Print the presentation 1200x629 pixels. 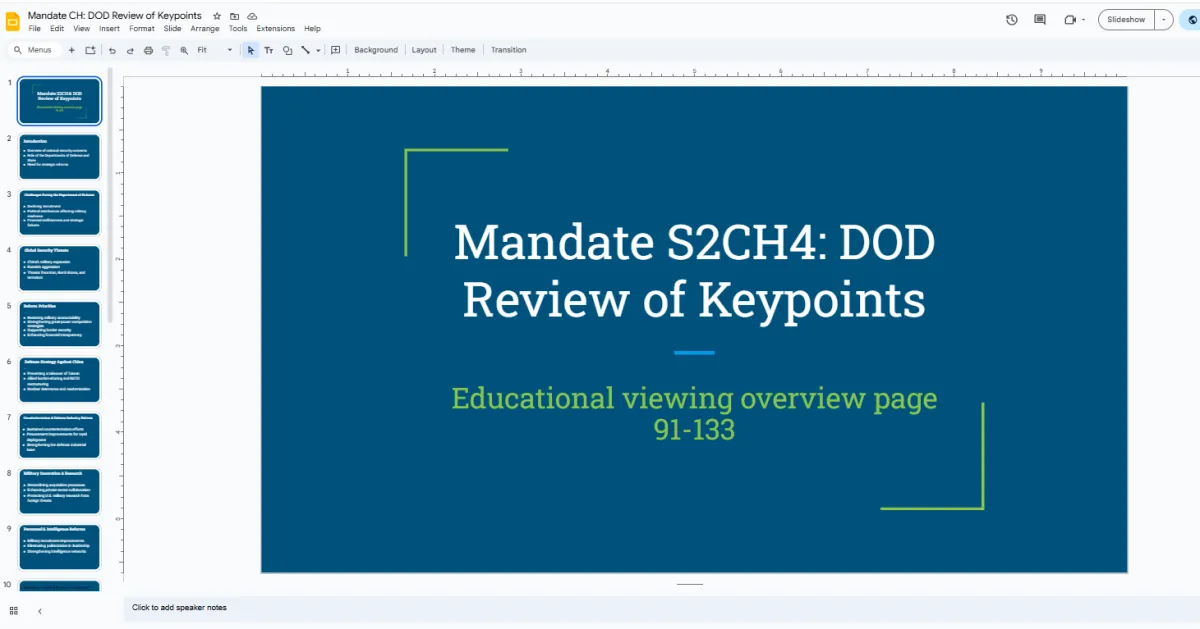[148, 50]
